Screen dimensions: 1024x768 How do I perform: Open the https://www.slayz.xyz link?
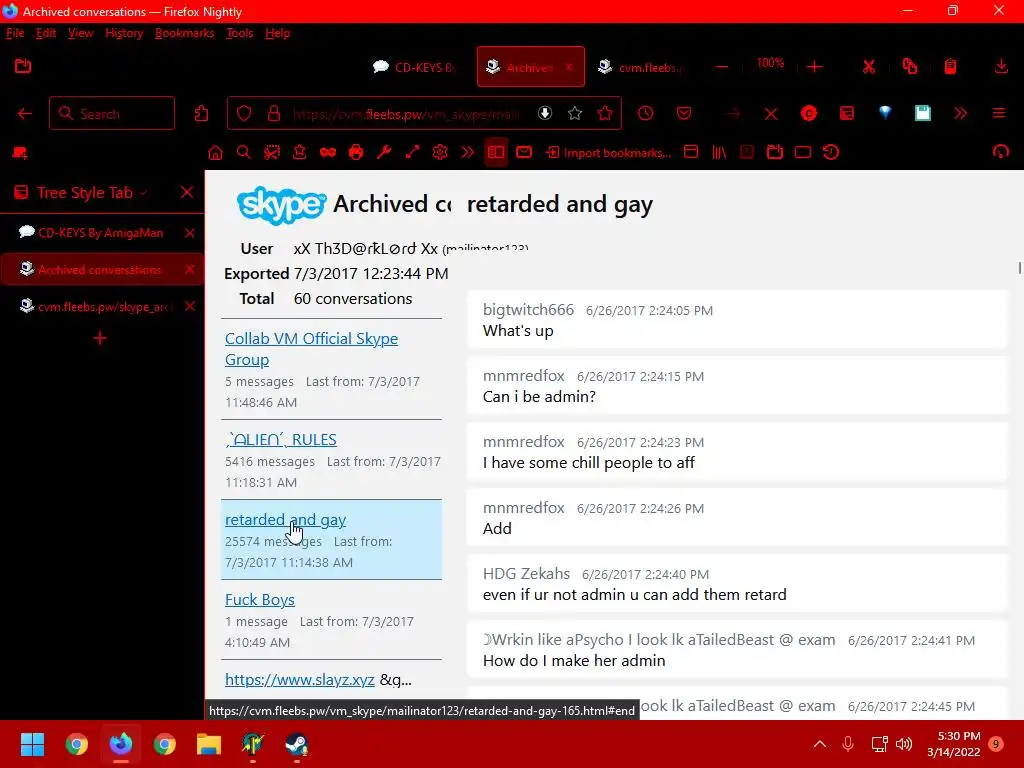[299, 680]
